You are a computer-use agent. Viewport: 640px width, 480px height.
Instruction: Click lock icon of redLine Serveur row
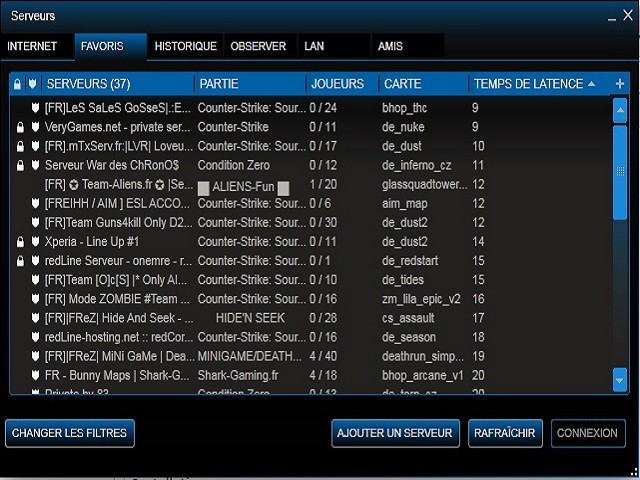click(20, 261)
